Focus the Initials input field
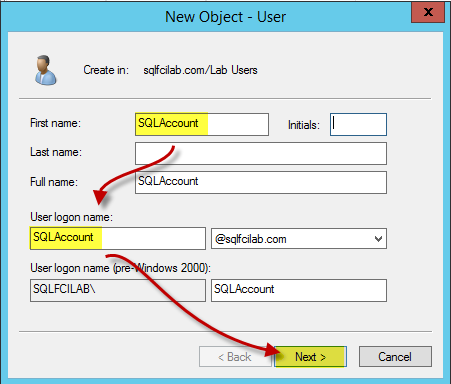 (358, 124)
